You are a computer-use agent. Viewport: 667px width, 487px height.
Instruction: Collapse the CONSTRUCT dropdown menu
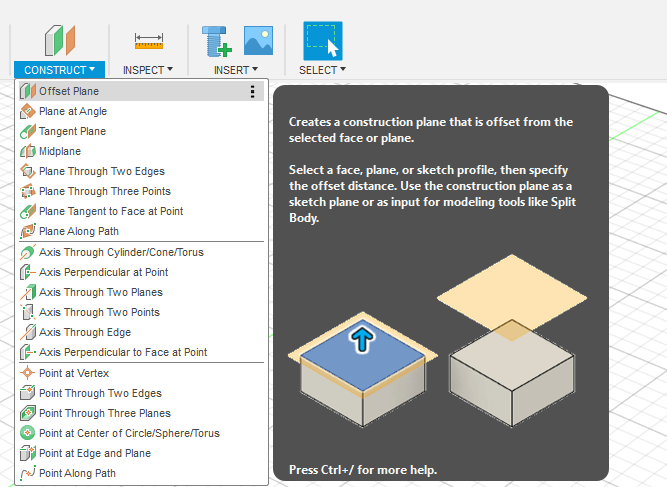[x=59, y=70]
